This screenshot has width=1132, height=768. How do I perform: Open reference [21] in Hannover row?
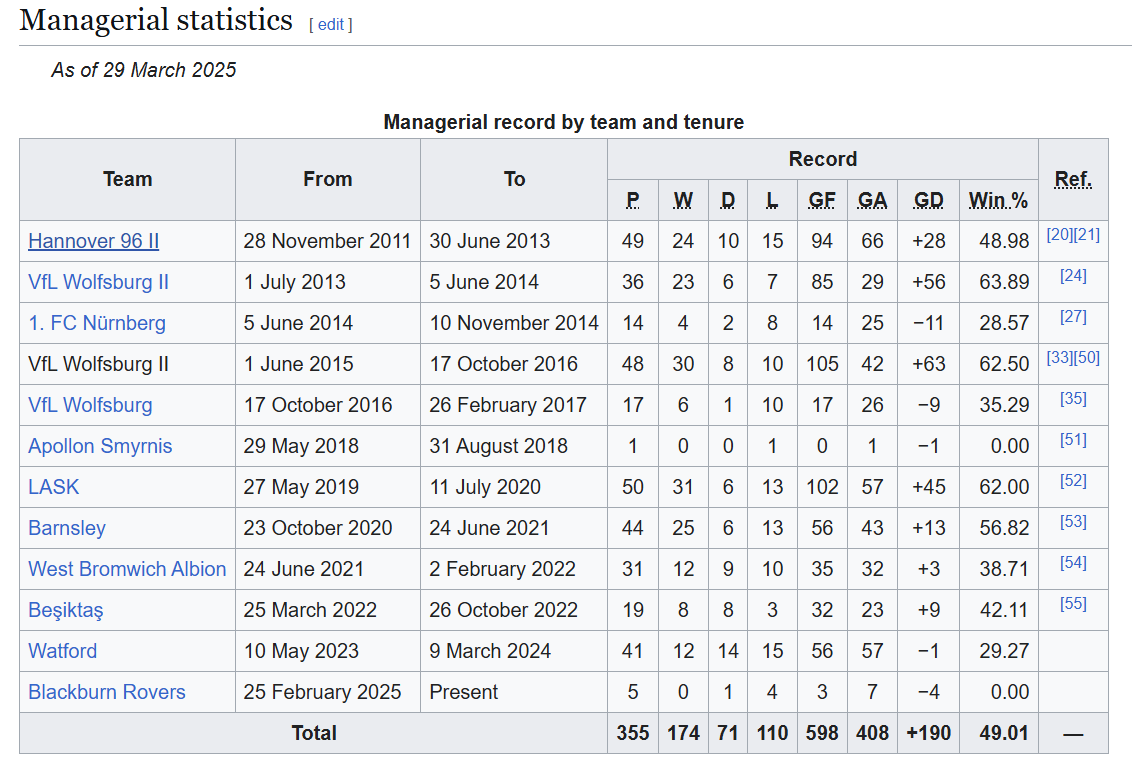pos(1087,235)
